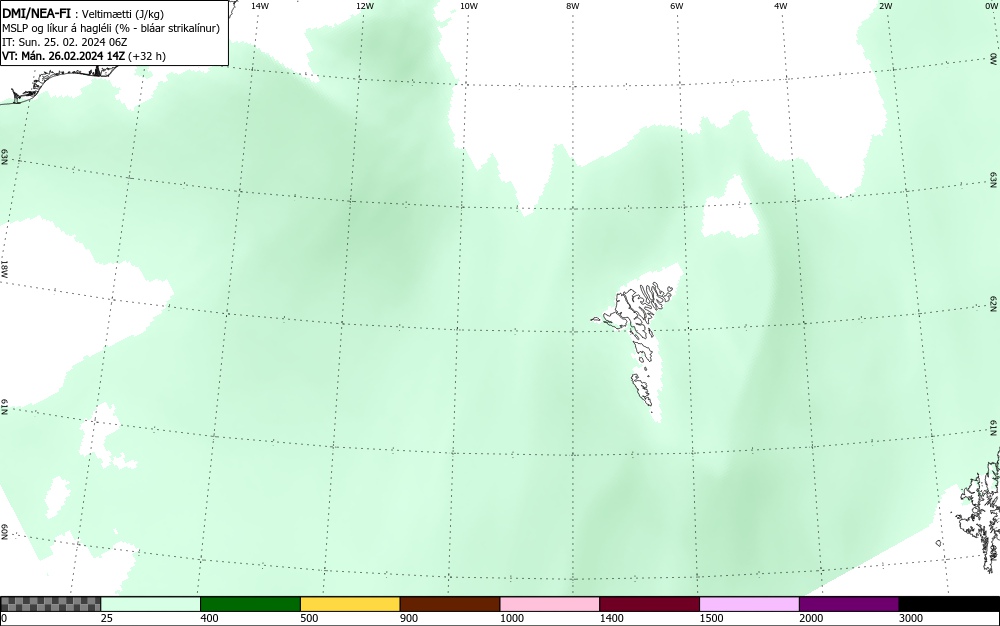Click the "60N" label on left edge
Screen dimensions: 1000x626
(4, 532)
